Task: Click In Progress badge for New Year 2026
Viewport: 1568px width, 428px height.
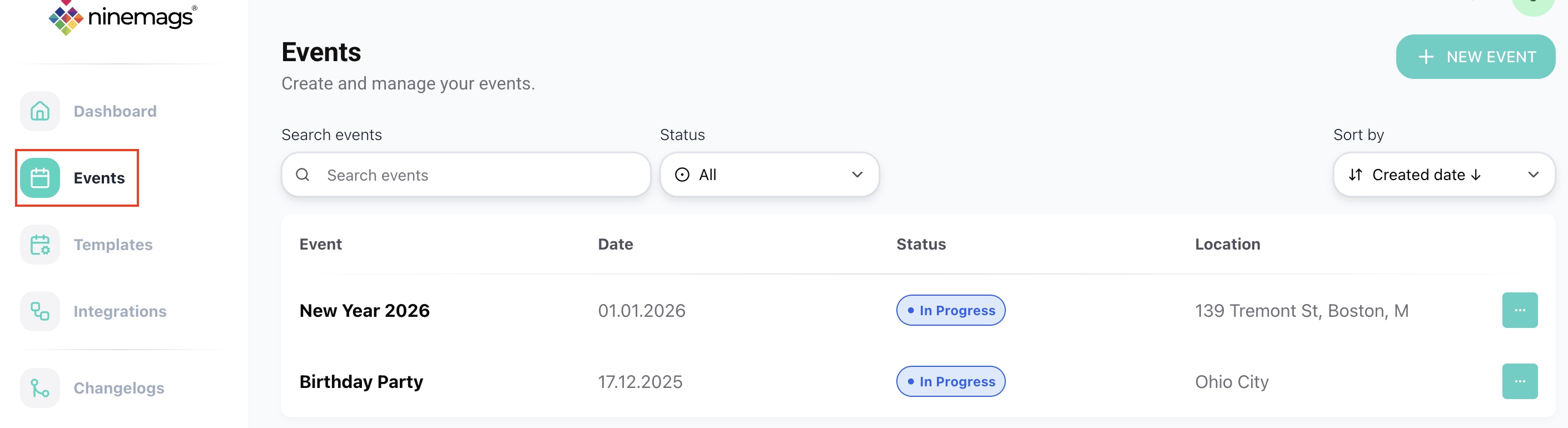Action: coord(950,311)
